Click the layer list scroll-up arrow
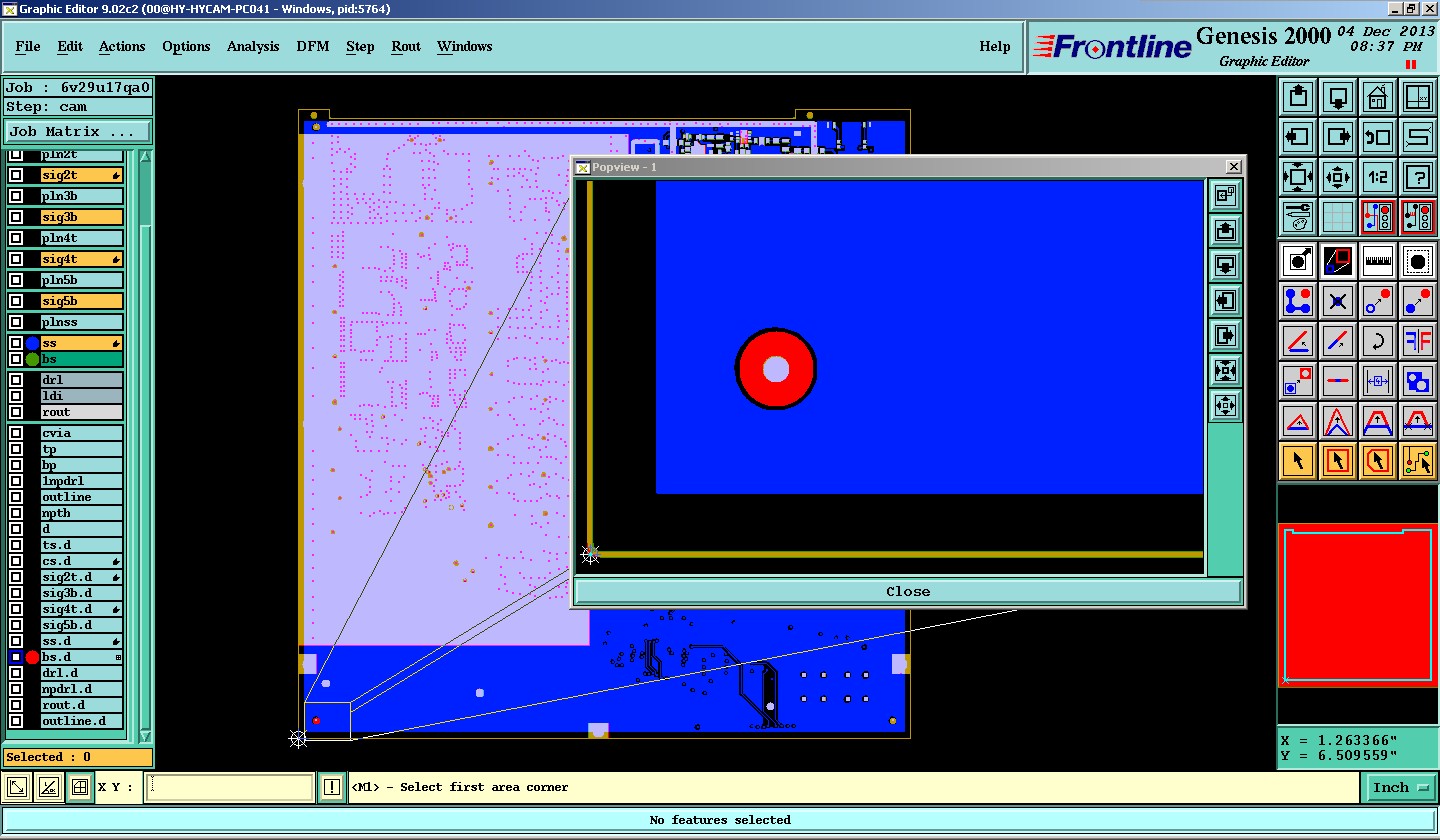Image resolution: width=1440 pixels, height=840 pixels. click(145, 156)
